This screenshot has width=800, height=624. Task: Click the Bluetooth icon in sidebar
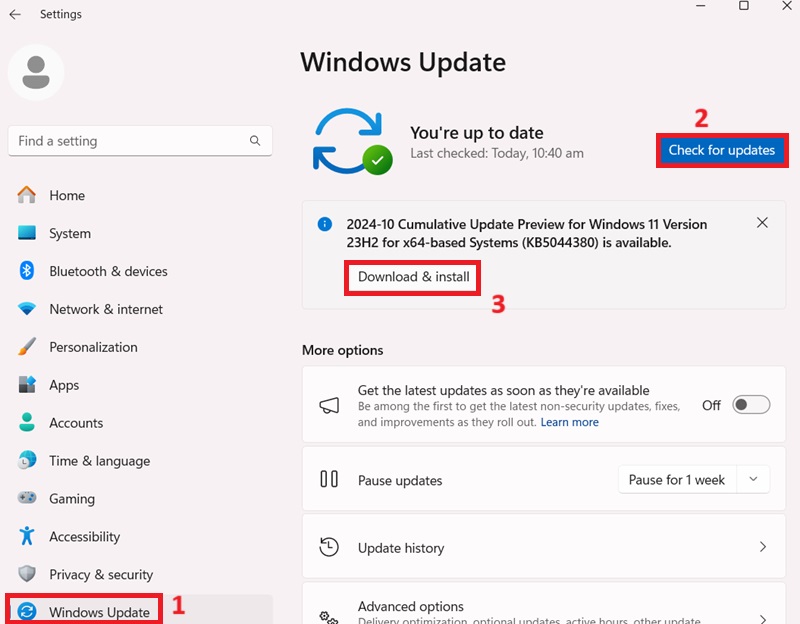pos(27,270)
